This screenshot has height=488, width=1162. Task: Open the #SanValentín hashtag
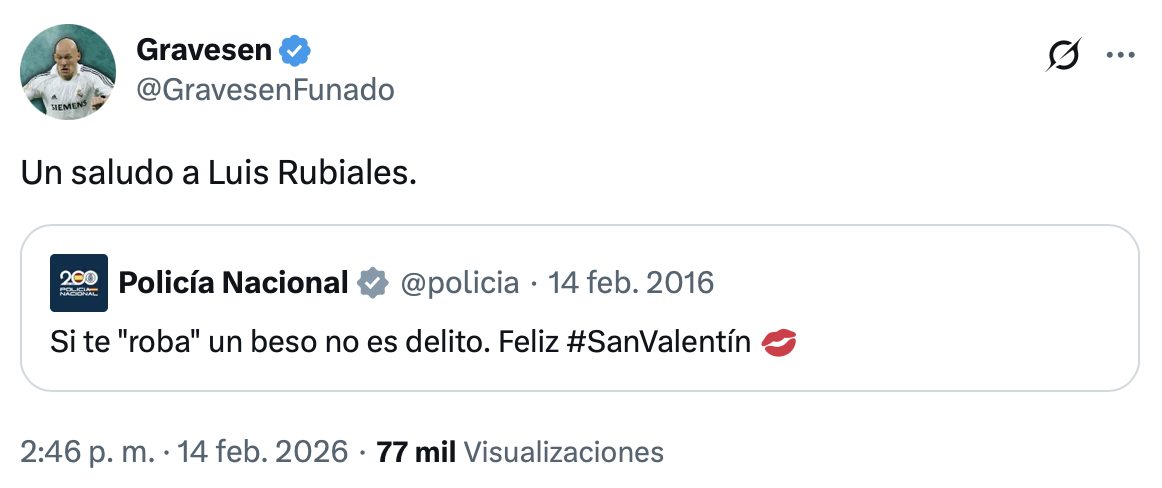point(658,343)
